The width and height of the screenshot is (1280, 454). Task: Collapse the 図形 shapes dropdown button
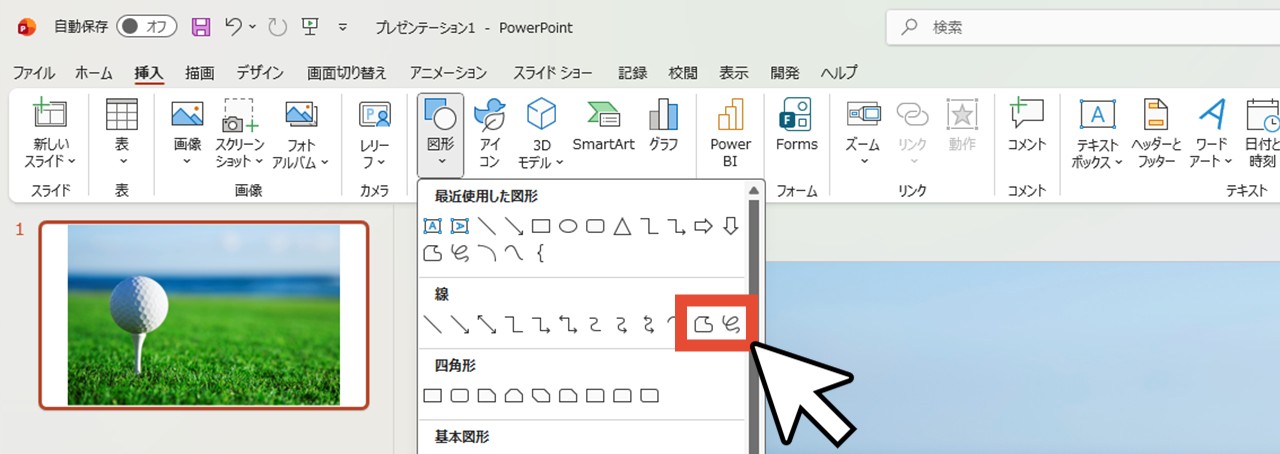coord(441,135)
